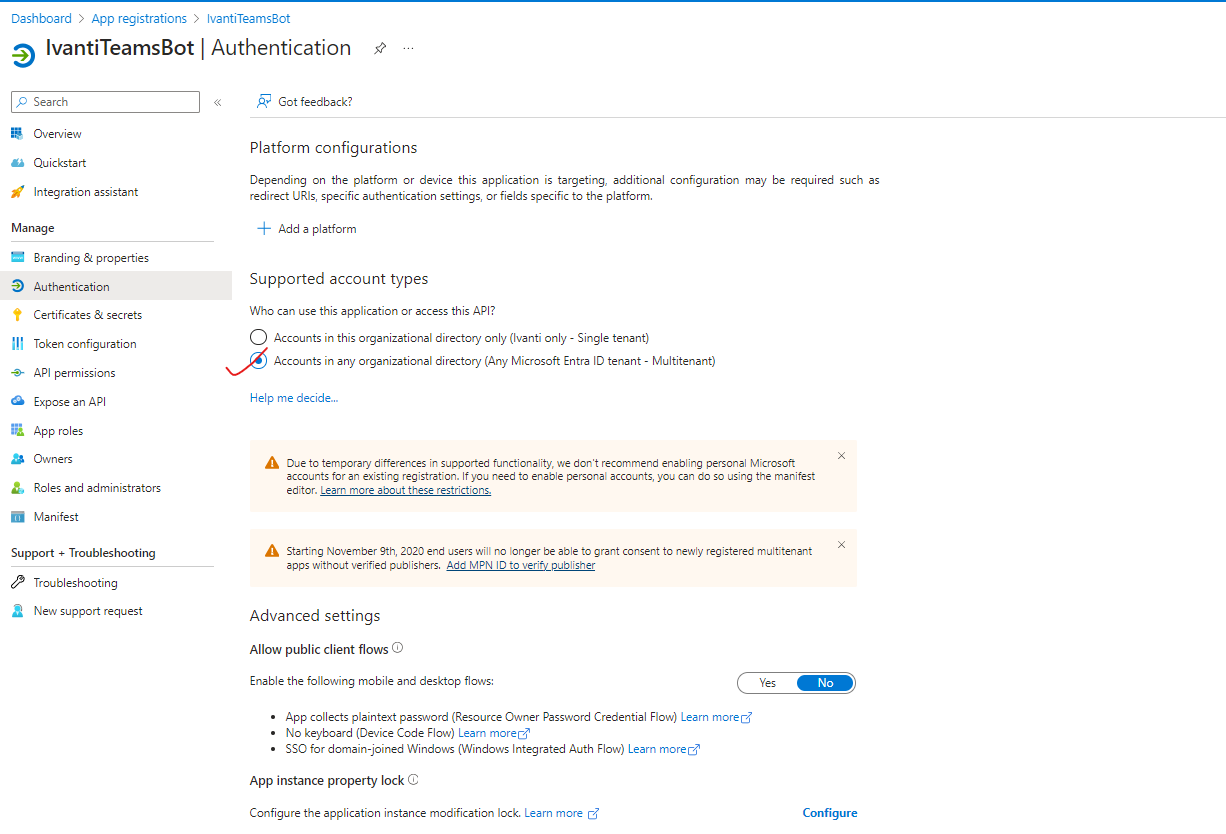The image size is (1226, 834).
Task: Open the more options ellipsis menu
Action: coord(407,48)
